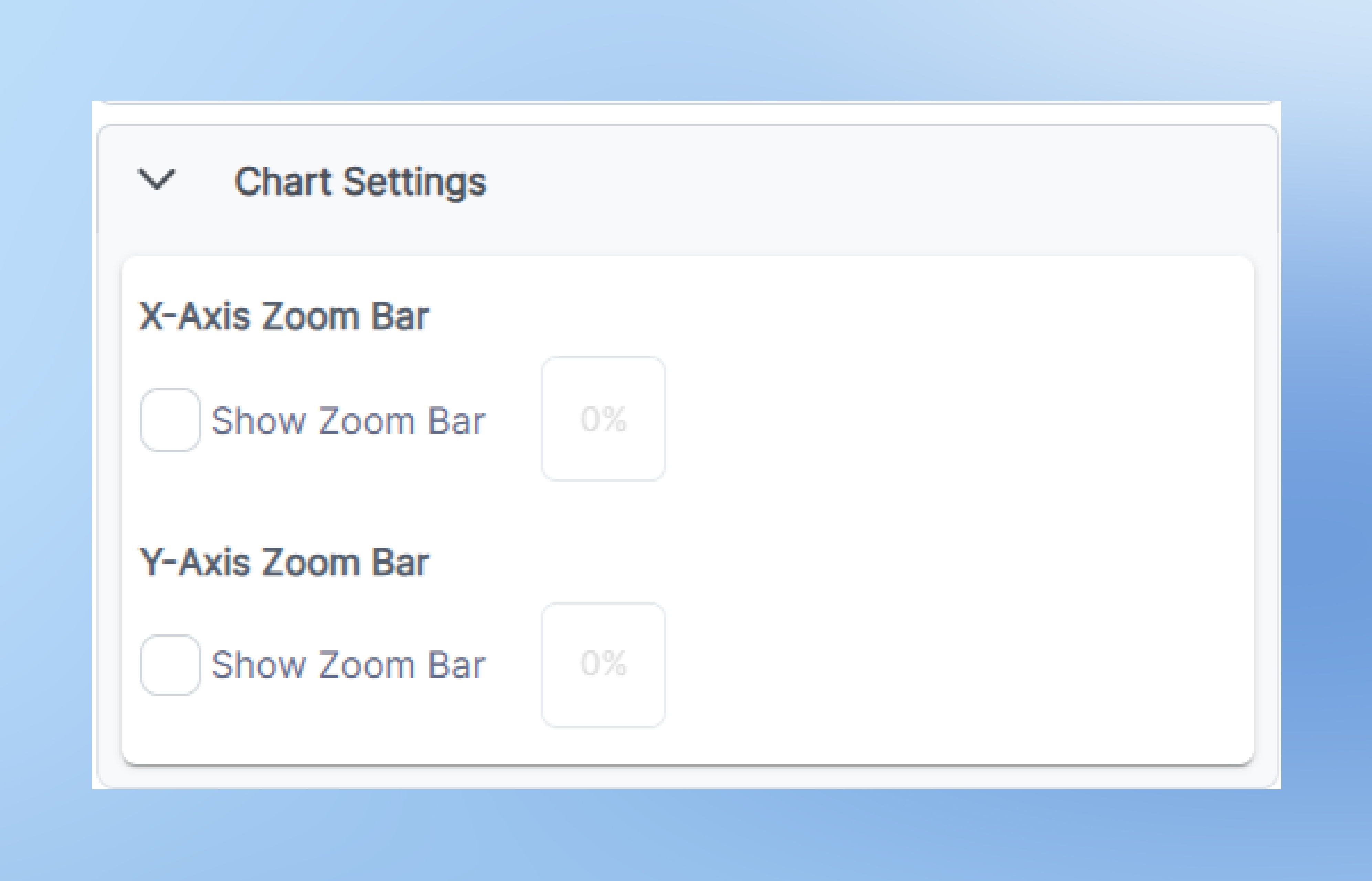Viewport: 1372px width, 881px height.
Task: Tick the checkbox below Y-Axis Zoom Bar heading
Action: click(170, 665)
